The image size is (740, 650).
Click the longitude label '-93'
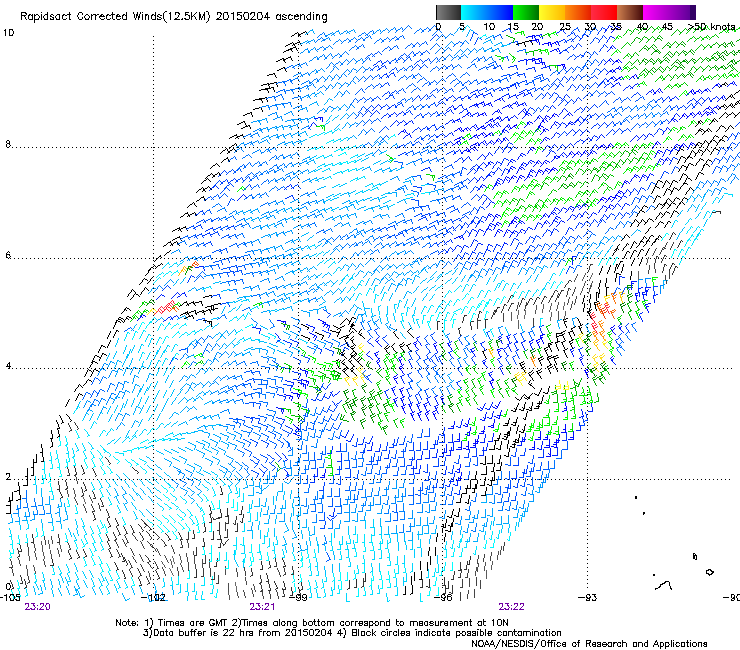click(x=588, y=598)
